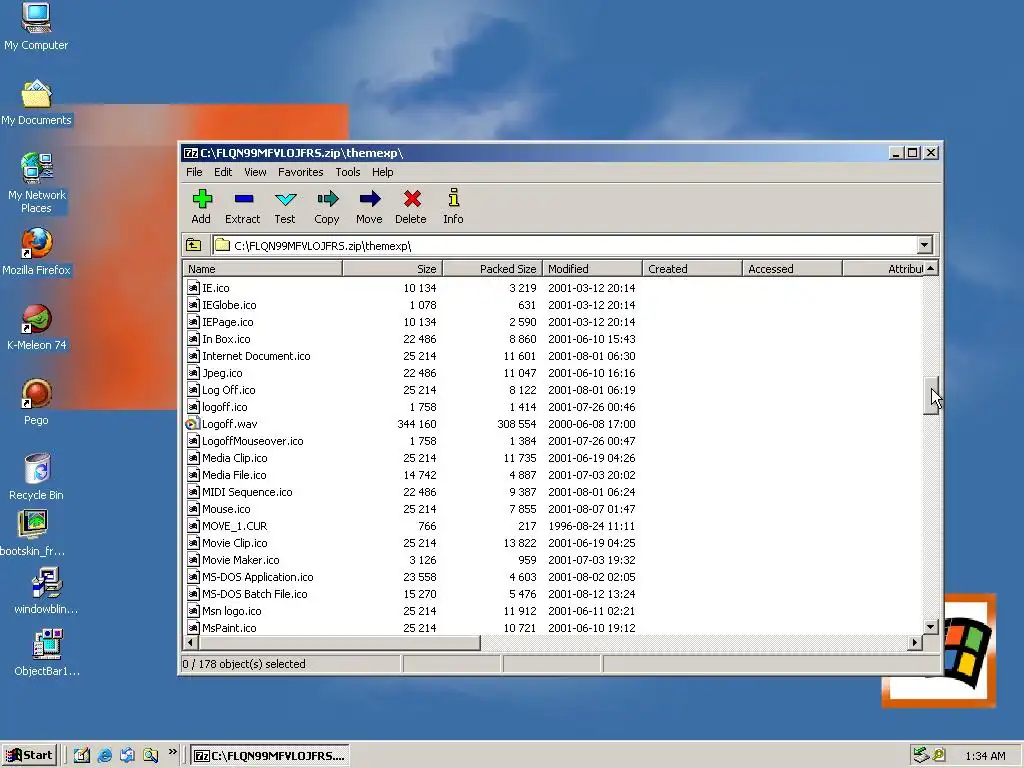
Task: Click the Delete toolbar icon
Action: tap(412, 199)
